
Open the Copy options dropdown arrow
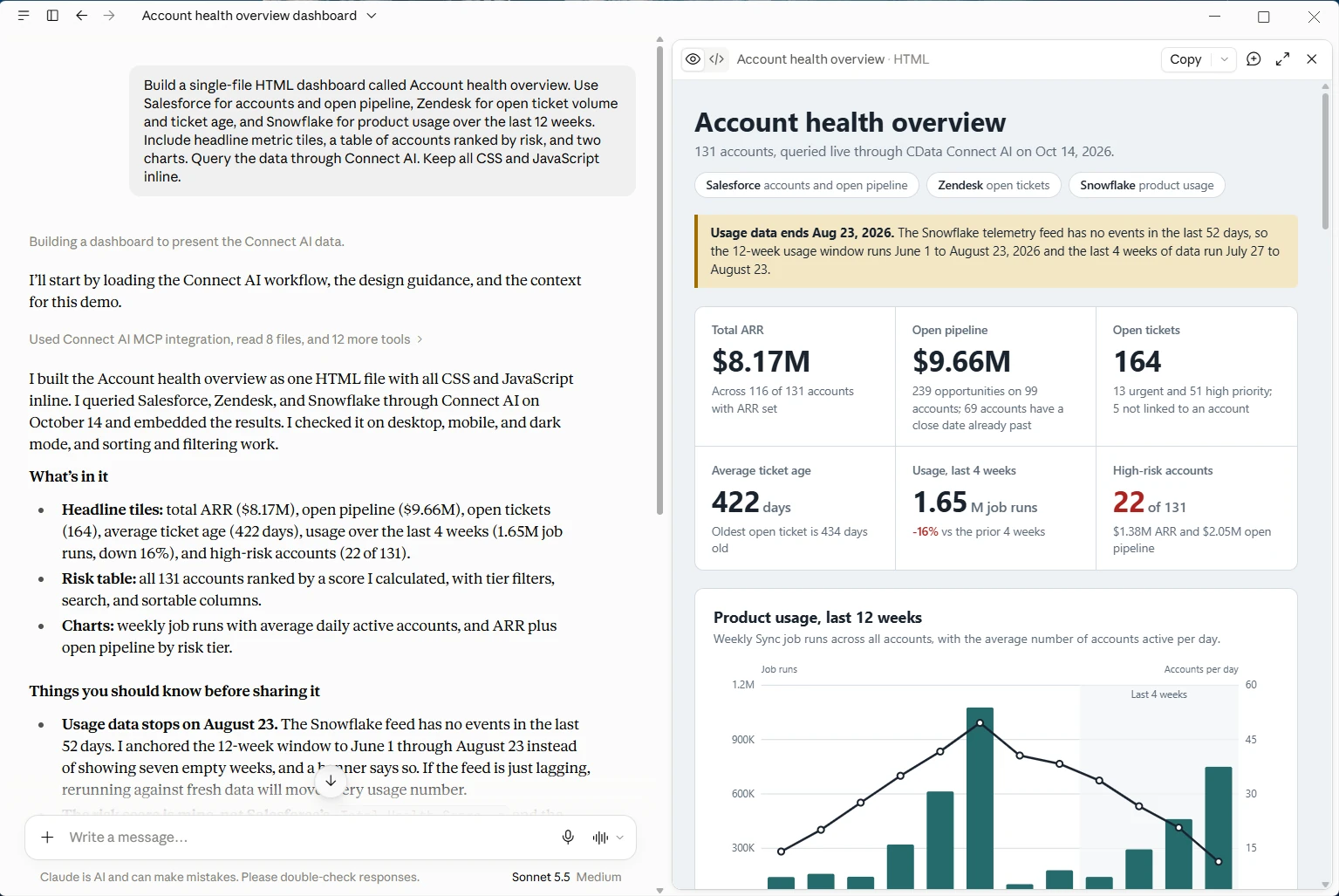pyautogui.click(x=1224, y=59)
